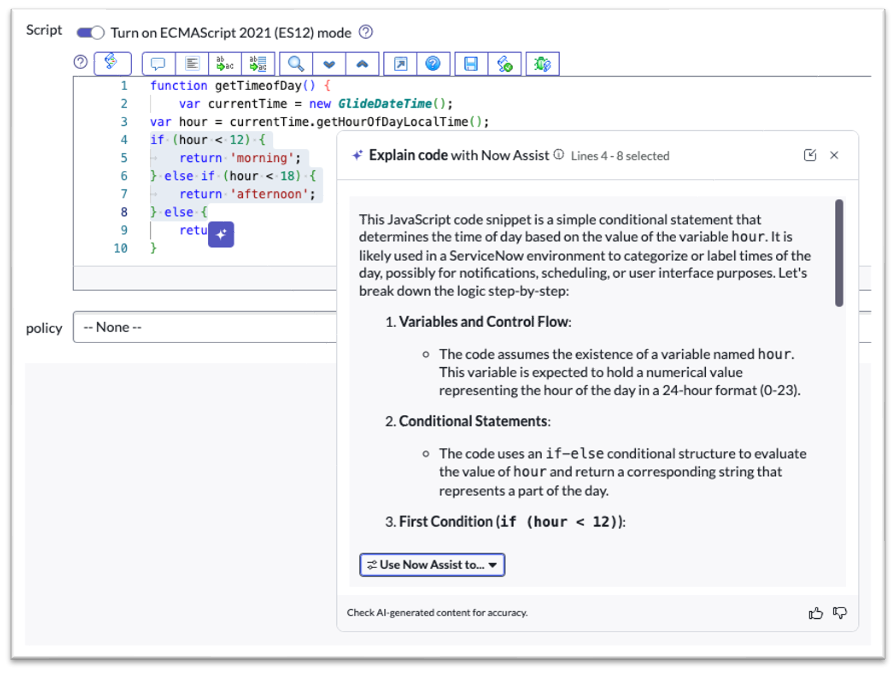Click the replace all icon
This screenshot has height=674, width=896.
click(258, 63)
